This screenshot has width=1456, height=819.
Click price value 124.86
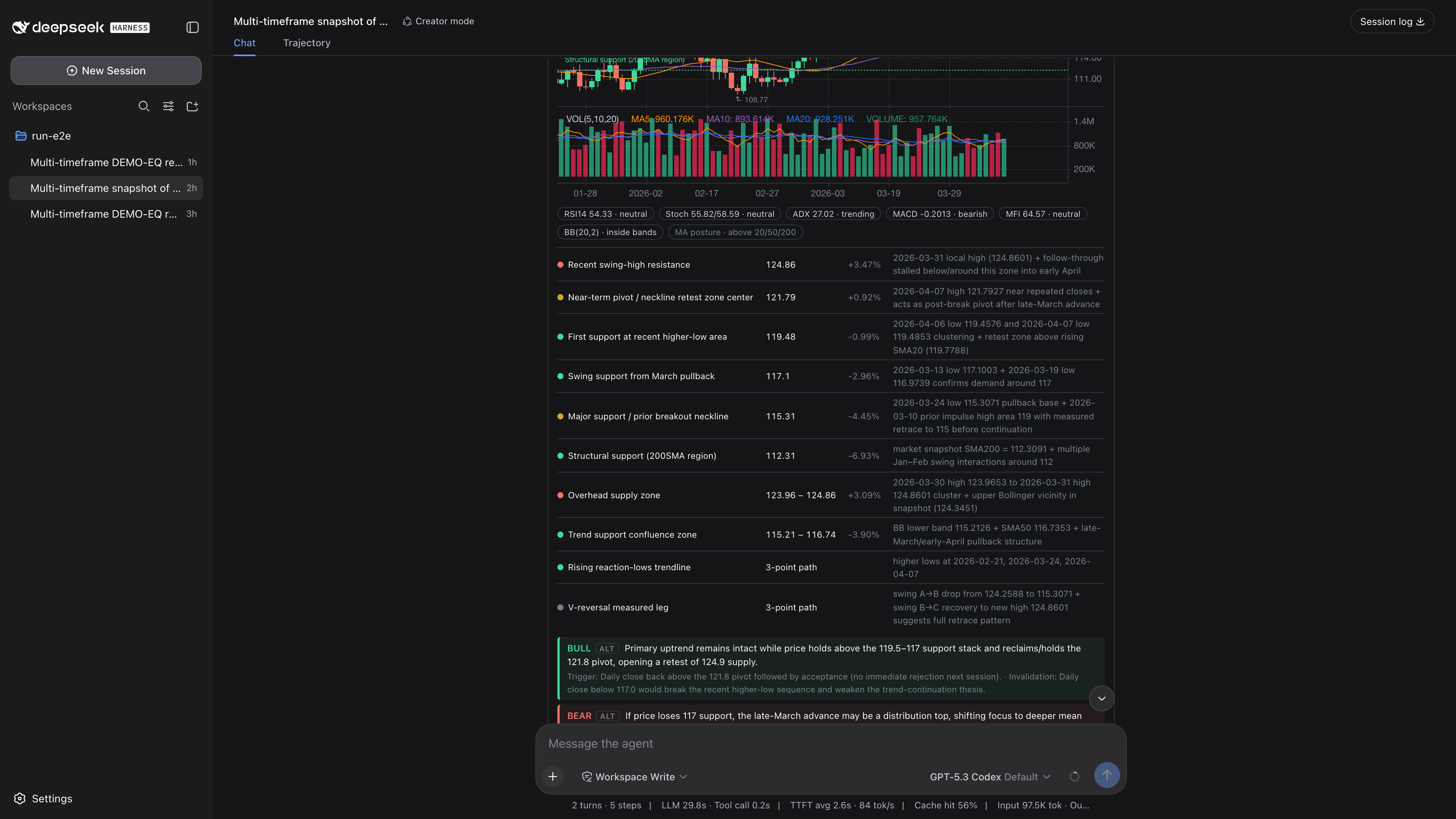click(781, 265)
